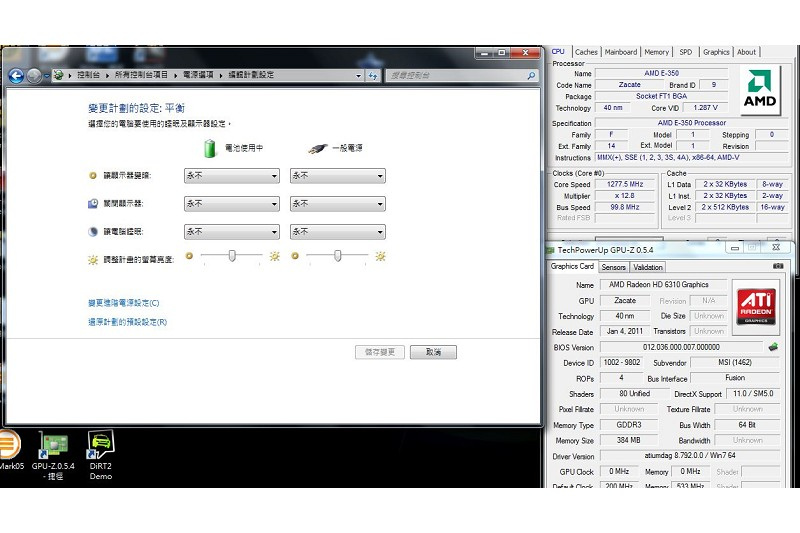Click the bright sun icon after battery brightness slider
The height and width of the screenshot is (533, 800).
click(x=274, y=256)
